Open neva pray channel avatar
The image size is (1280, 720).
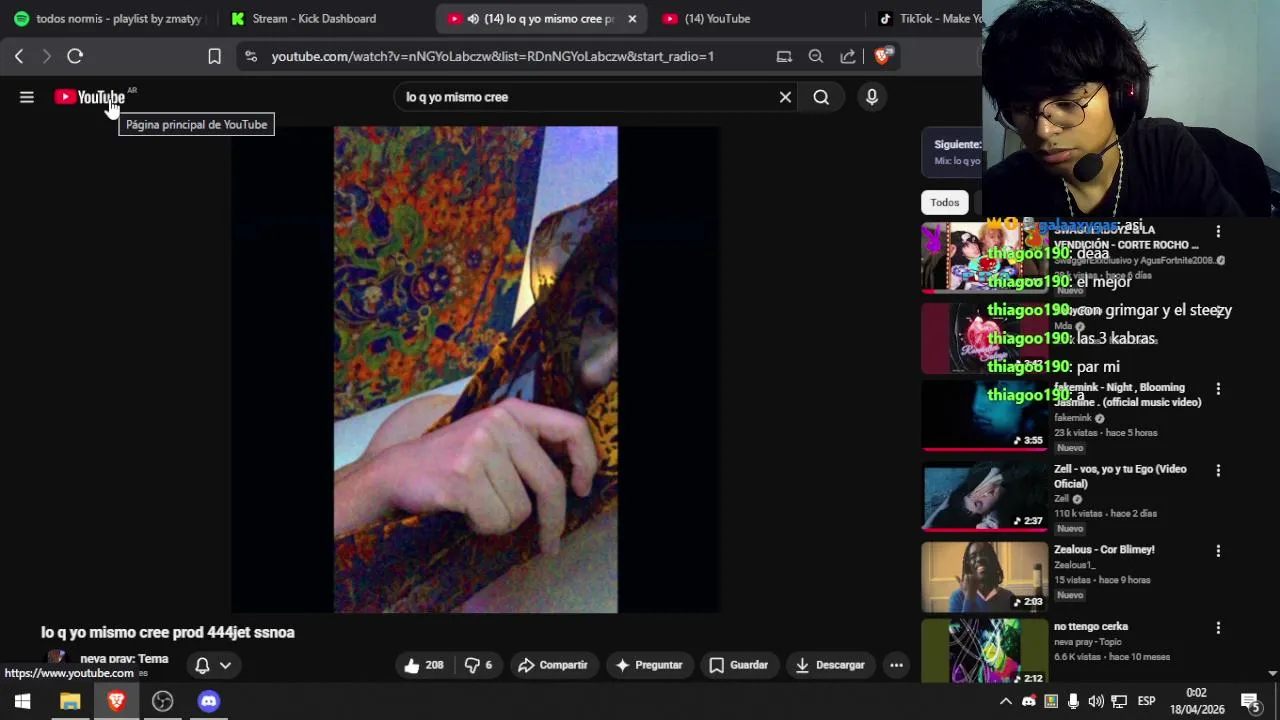click(56, 659)
